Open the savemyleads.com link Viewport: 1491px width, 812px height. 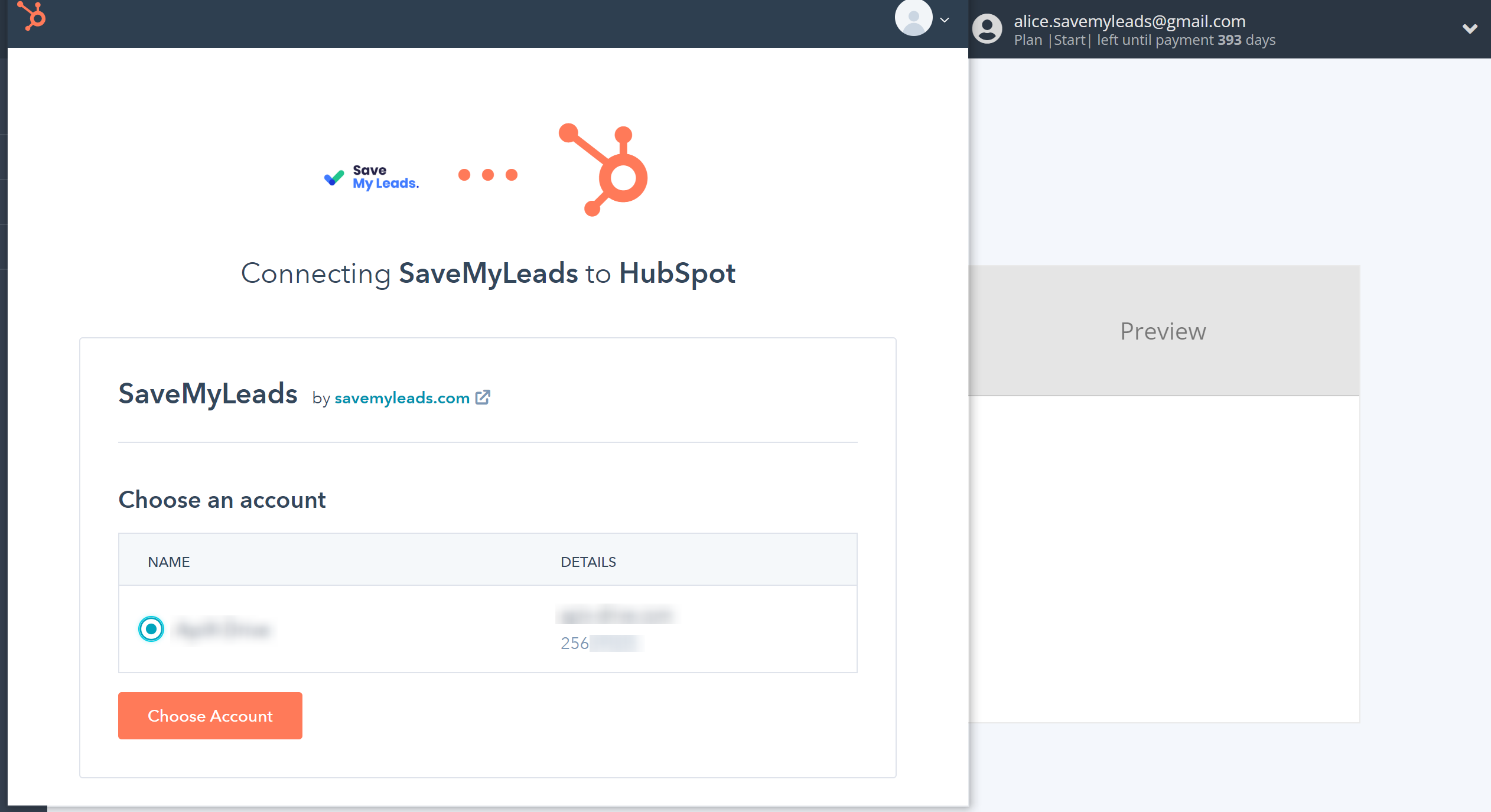tap(402, 398)
